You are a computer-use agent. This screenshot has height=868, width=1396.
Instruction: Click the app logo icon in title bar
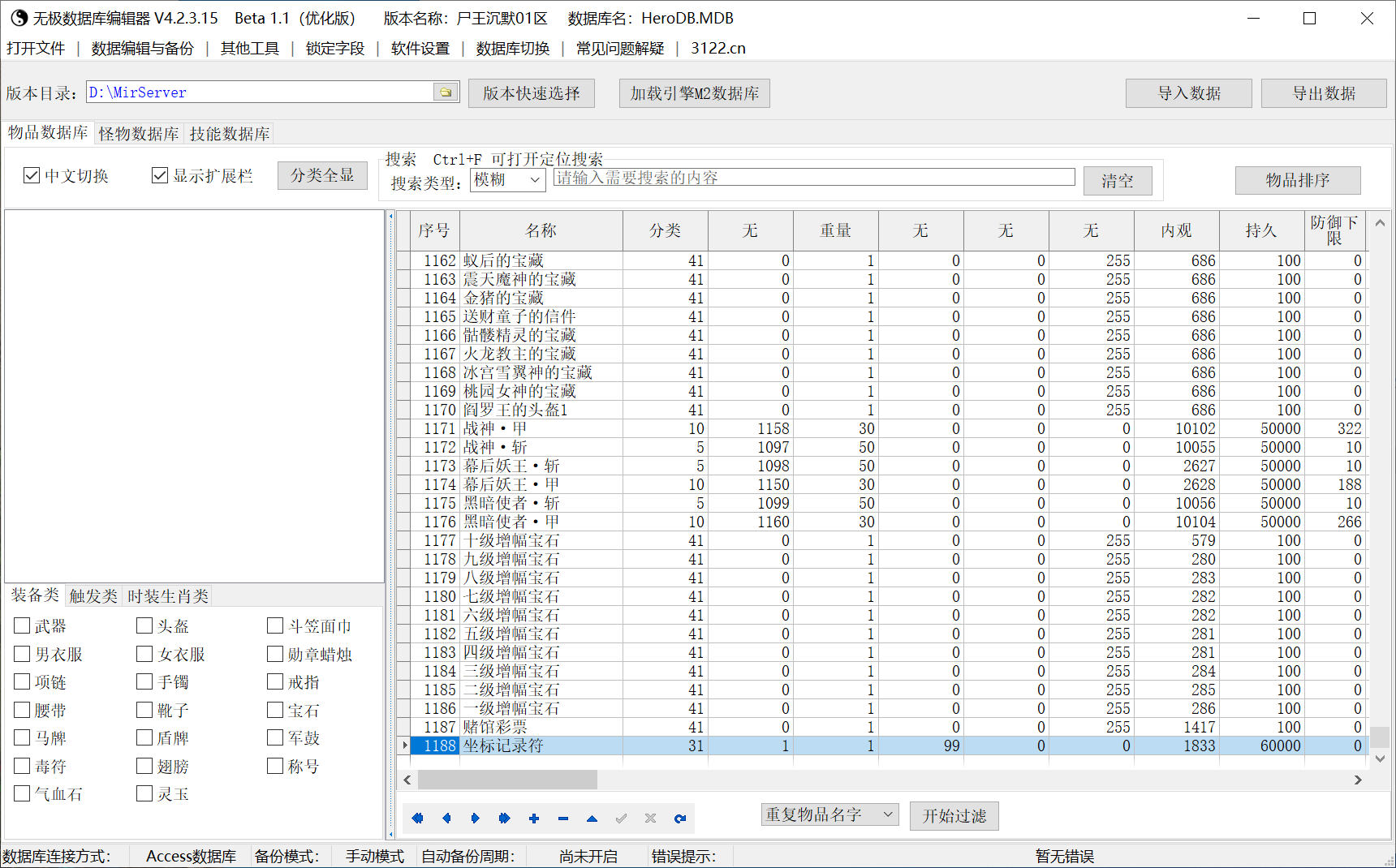point(19,18)
